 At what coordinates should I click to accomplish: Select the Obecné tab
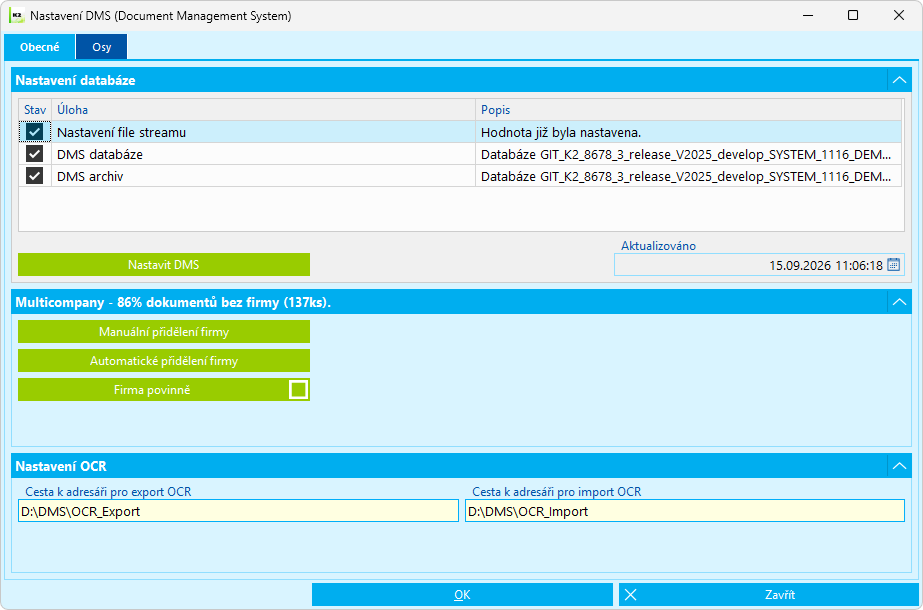tap(39, 47)
